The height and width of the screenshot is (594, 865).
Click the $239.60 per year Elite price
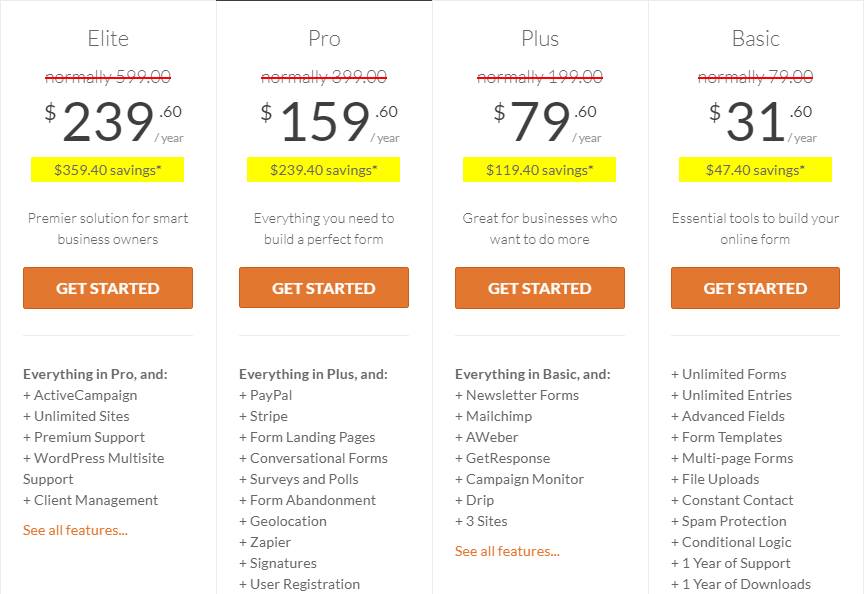tap(114, 122)
